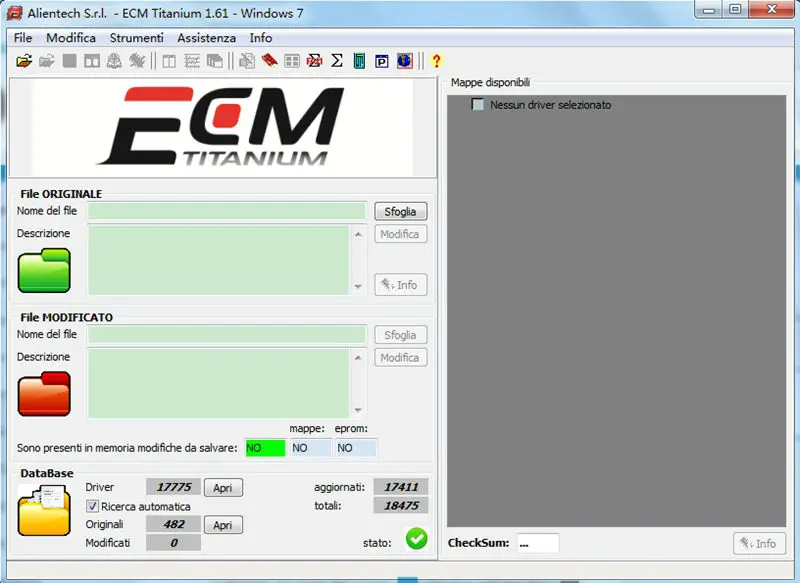Click the yellow DataBase folder icon
Screen dimensions: 800x583
pyautogui.click(x=44, y=510)
